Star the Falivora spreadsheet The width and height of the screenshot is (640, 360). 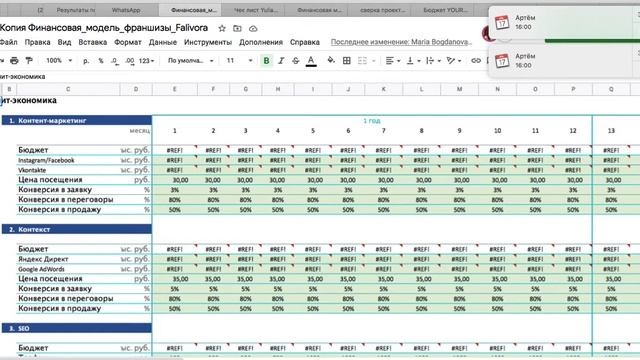(x=222, y=28)
